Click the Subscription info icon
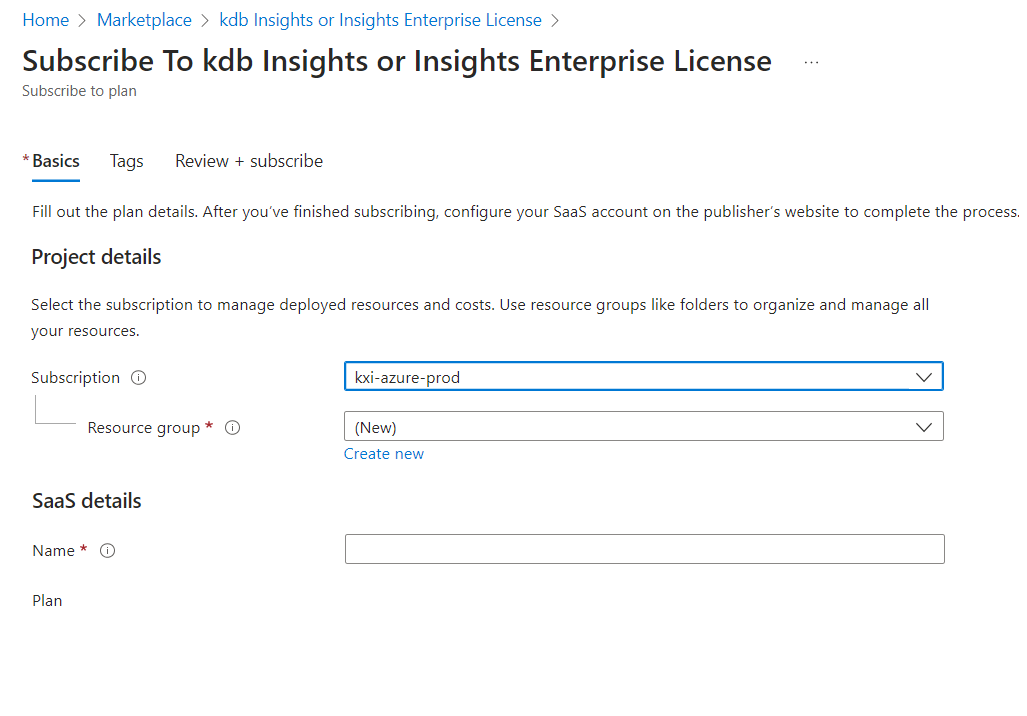The width and height of the screenshot is (1027, 716). 139,378
